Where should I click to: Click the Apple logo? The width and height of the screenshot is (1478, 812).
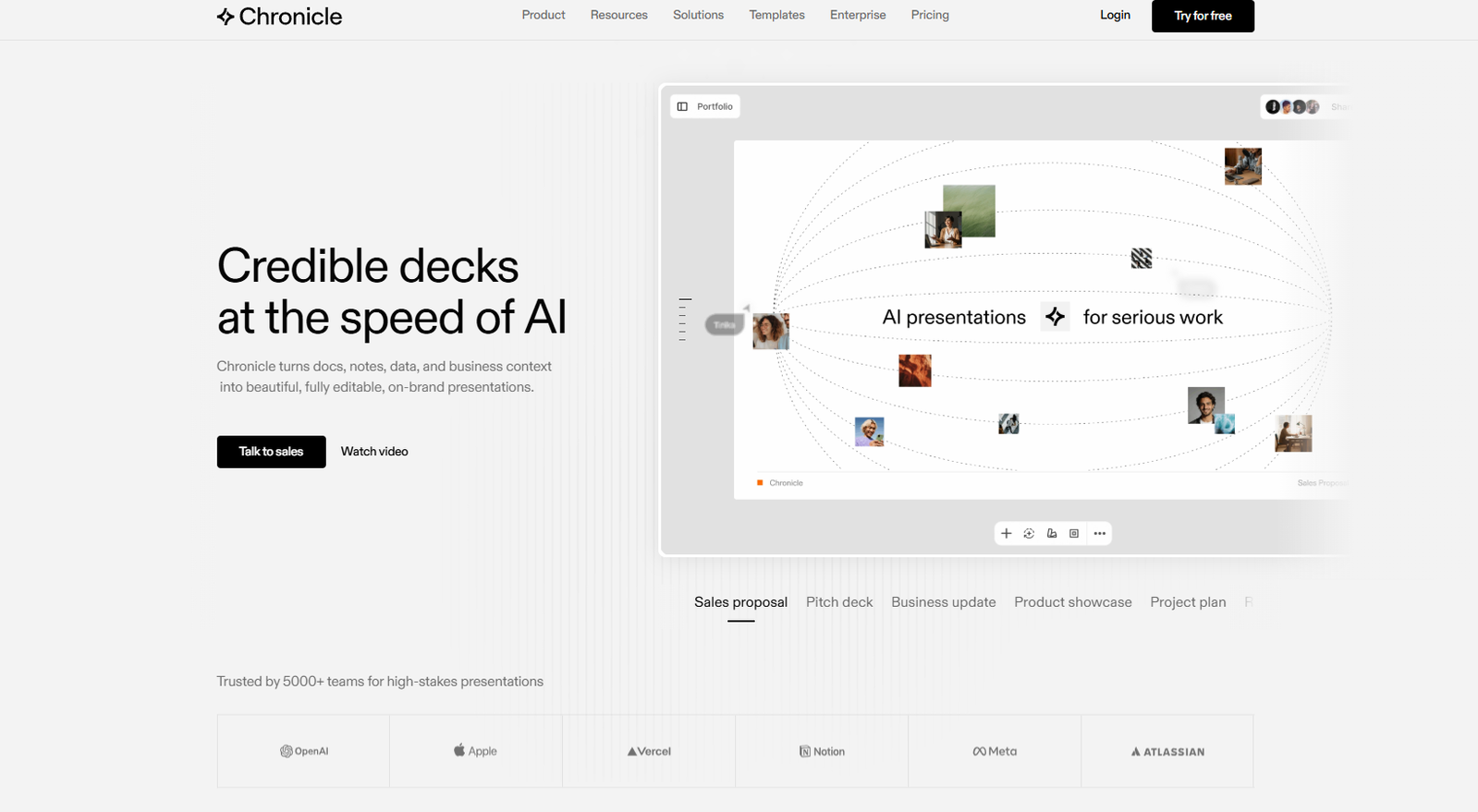tap(475, 751)
